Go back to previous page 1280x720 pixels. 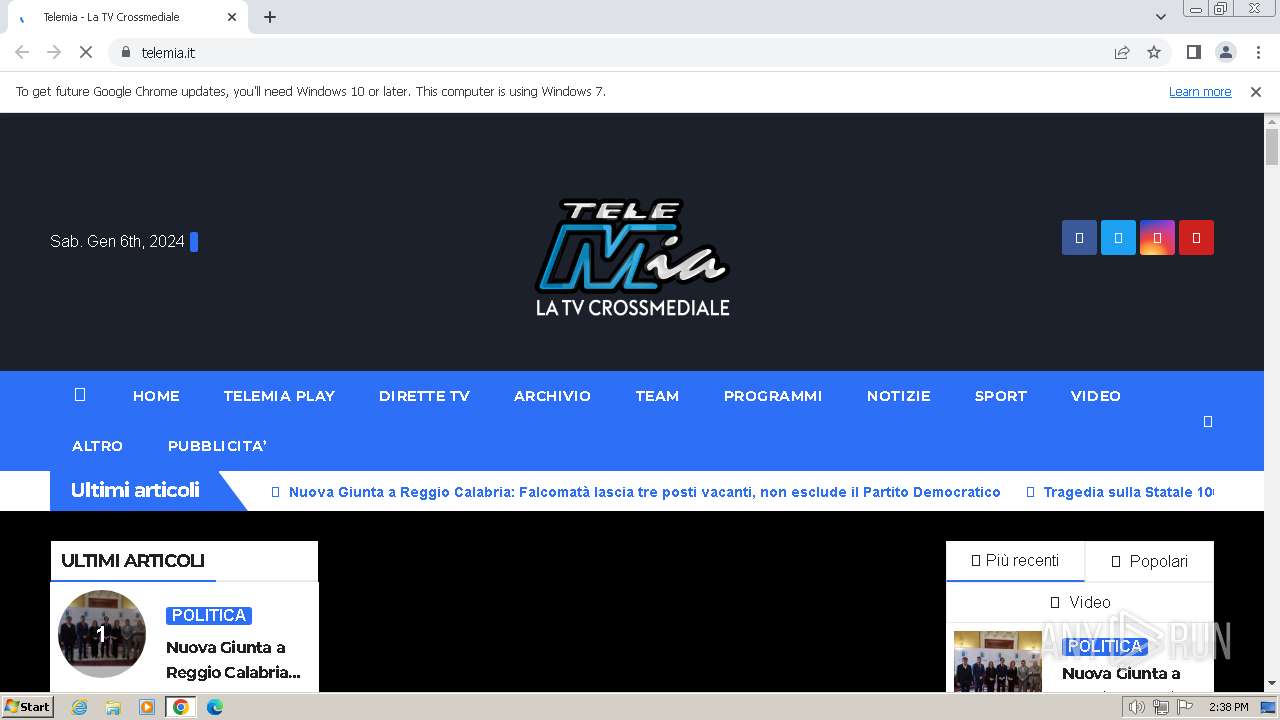[x=22, y=52]
